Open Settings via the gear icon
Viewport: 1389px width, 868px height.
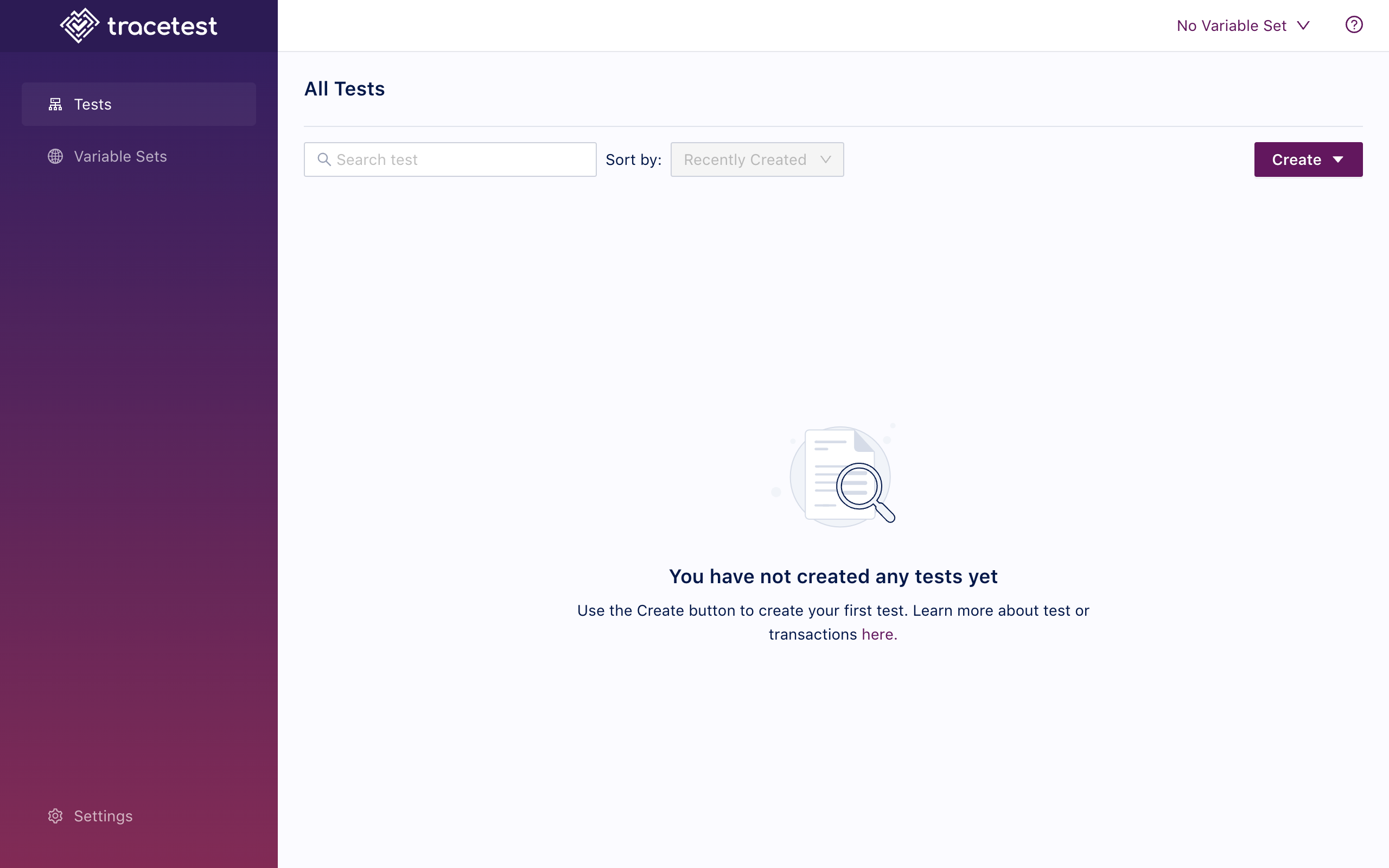coord(55,816)
